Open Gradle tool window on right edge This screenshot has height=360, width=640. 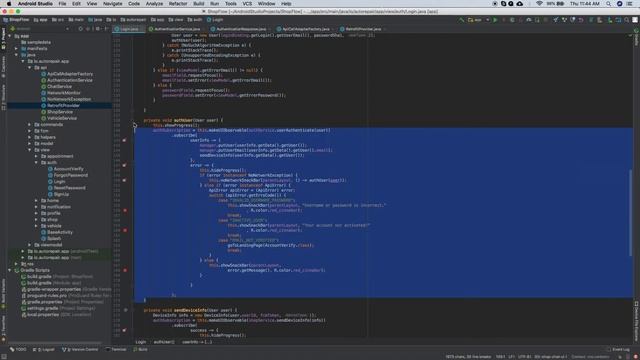pyautogui.click(x=636, y=38)
